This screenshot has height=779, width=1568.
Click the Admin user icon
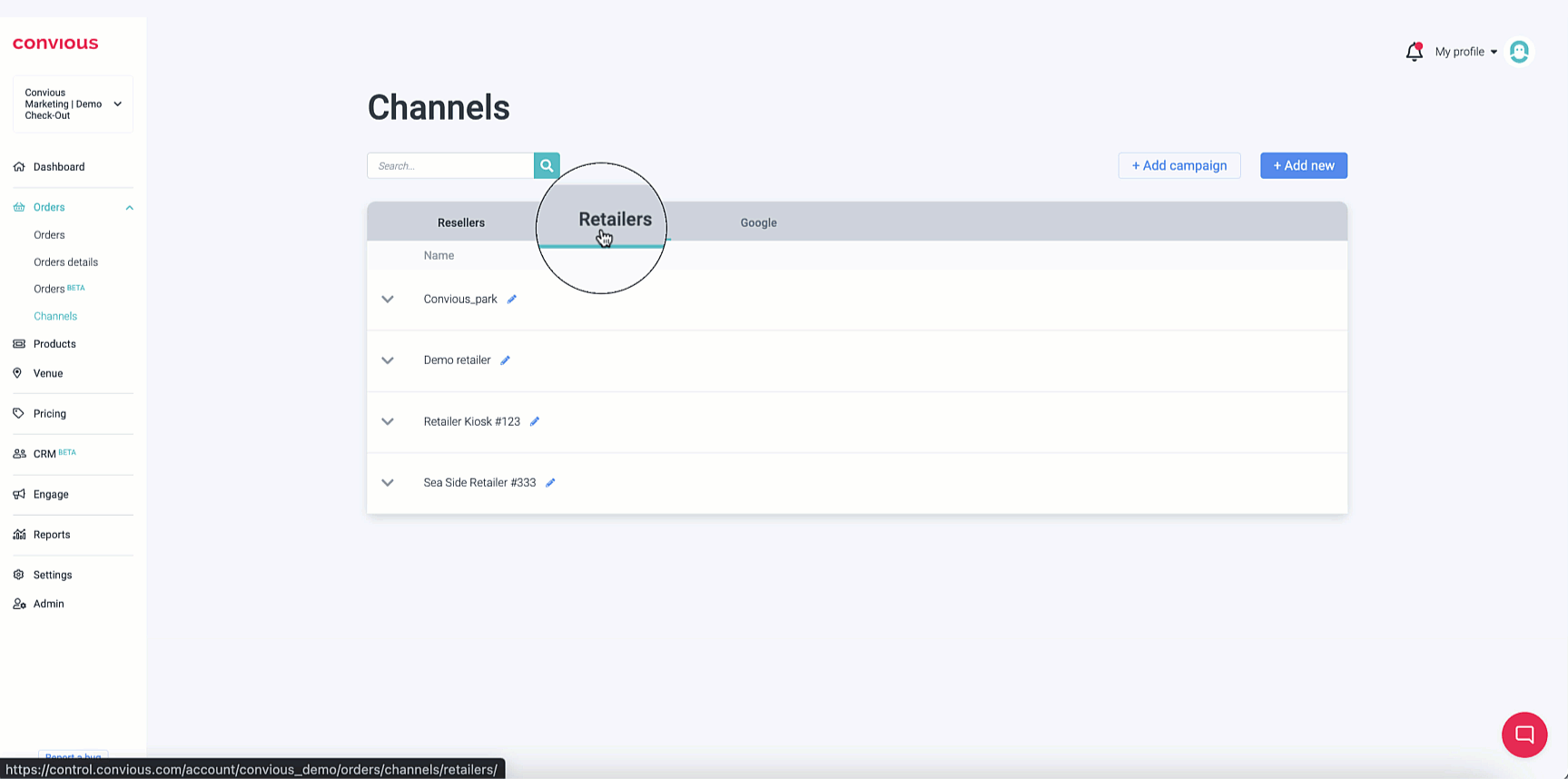coord(19,604)
